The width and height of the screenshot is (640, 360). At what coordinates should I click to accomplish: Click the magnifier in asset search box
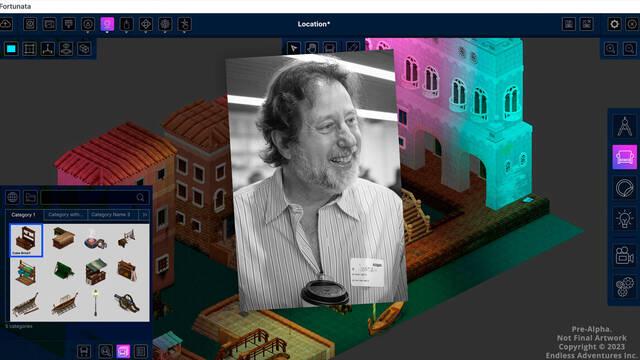[x=140, y=198]
